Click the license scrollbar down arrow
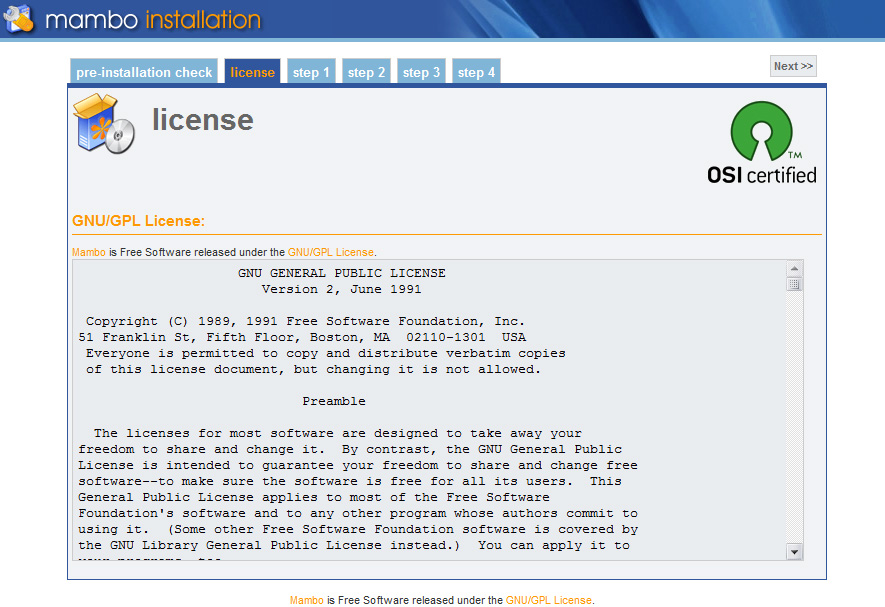The height and width of the screenshot is (607, 885). coord(794,552)
